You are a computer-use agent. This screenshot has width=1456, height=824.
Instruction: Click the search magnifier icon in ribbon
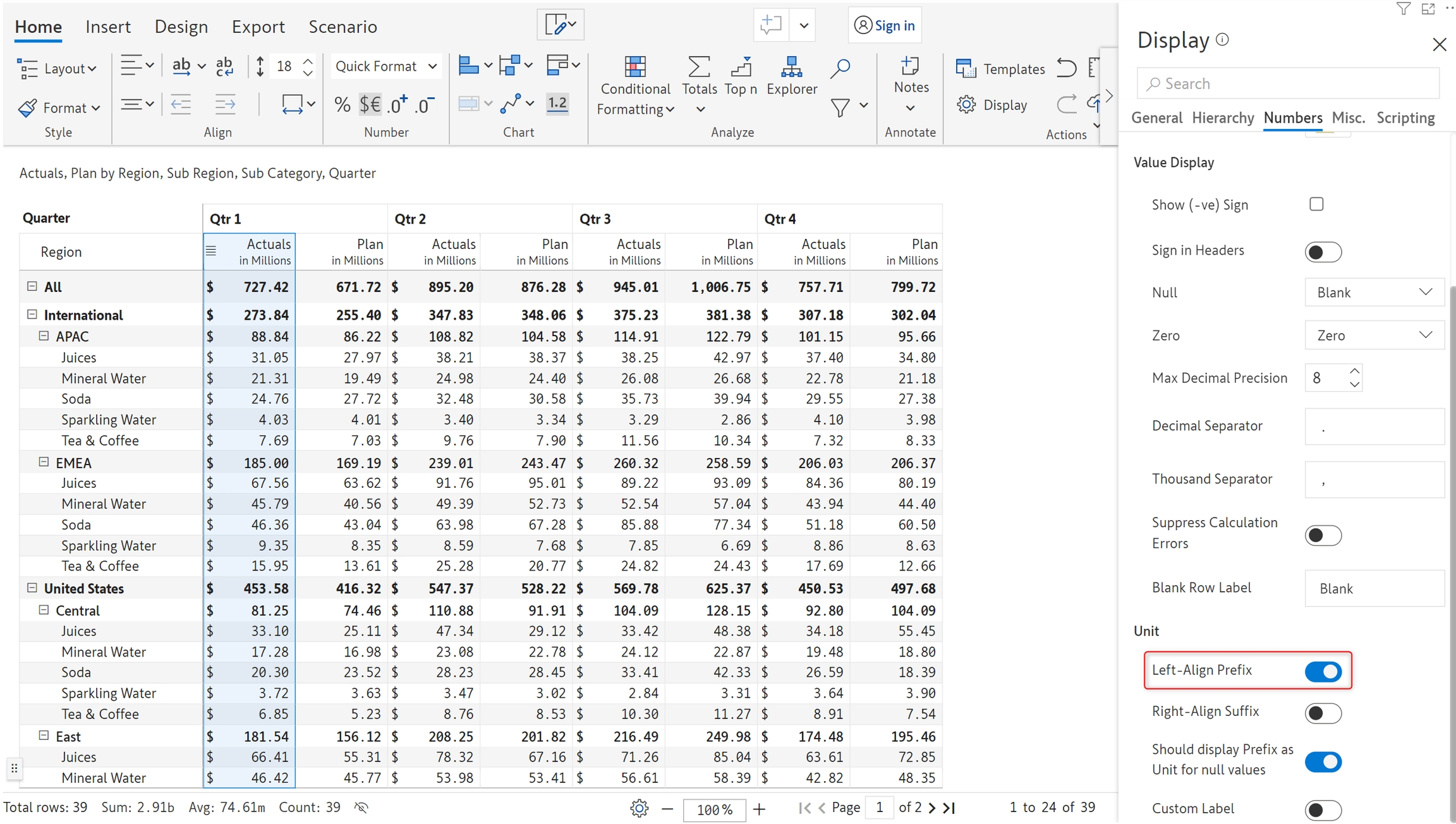(x=840, y=68)
